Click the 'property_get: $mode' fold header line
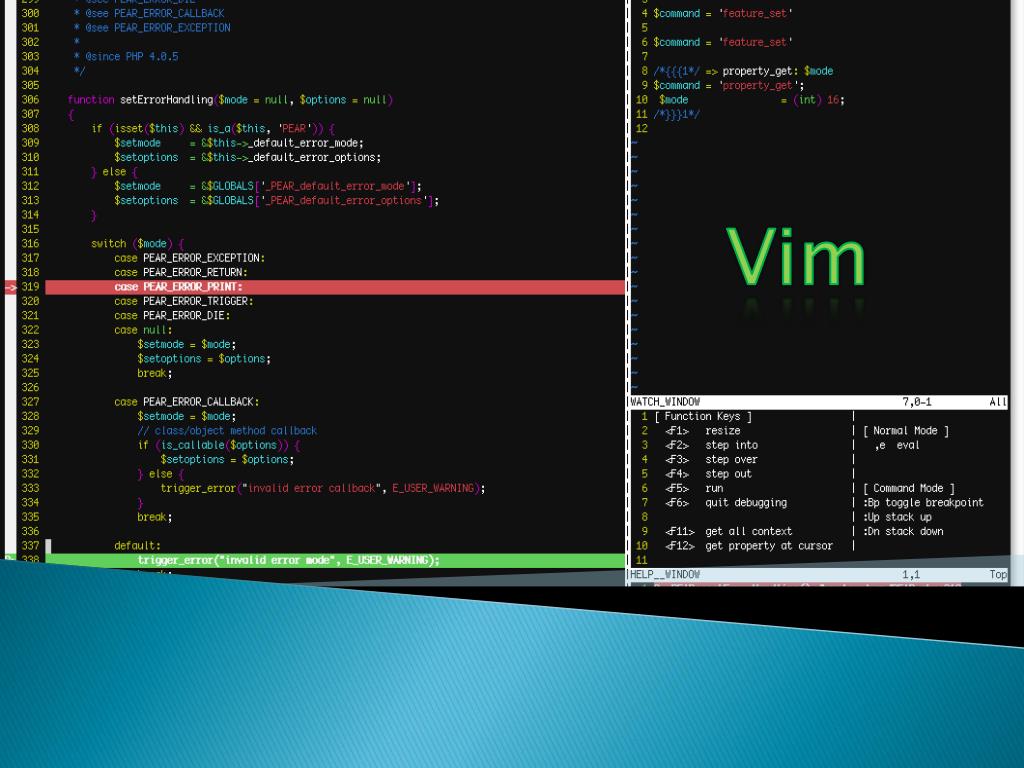 click(743, 71)
